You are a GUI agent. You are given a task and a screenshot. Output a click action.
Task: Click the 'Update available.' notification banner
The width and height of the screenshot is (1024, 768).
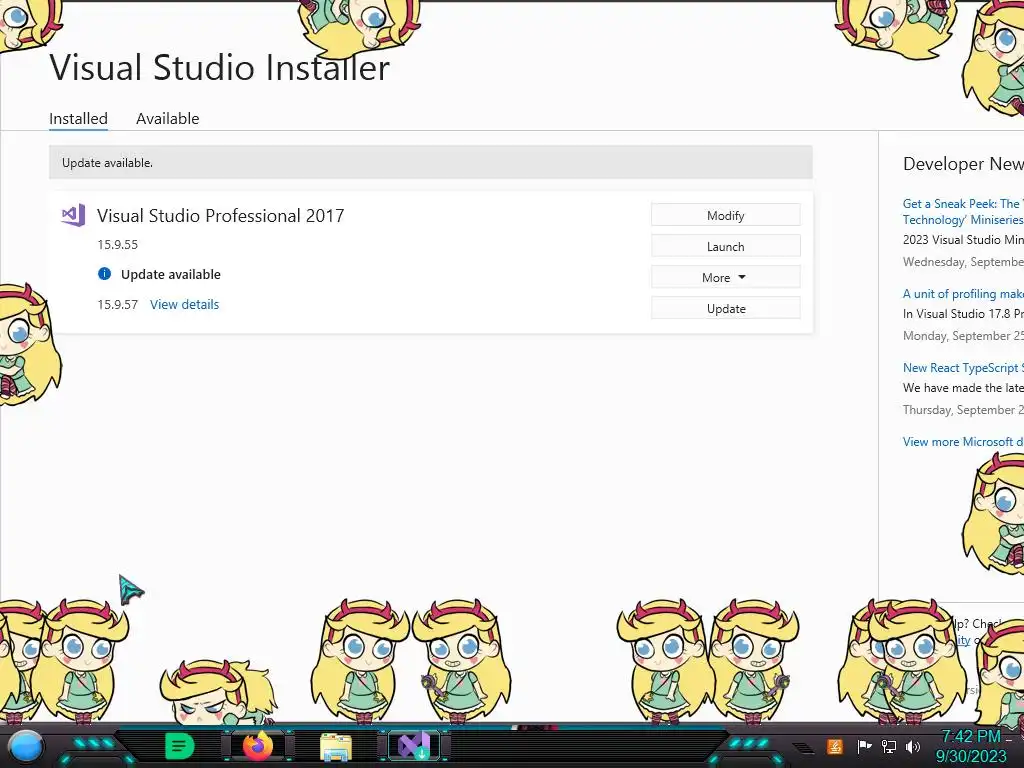pos(430,162)
